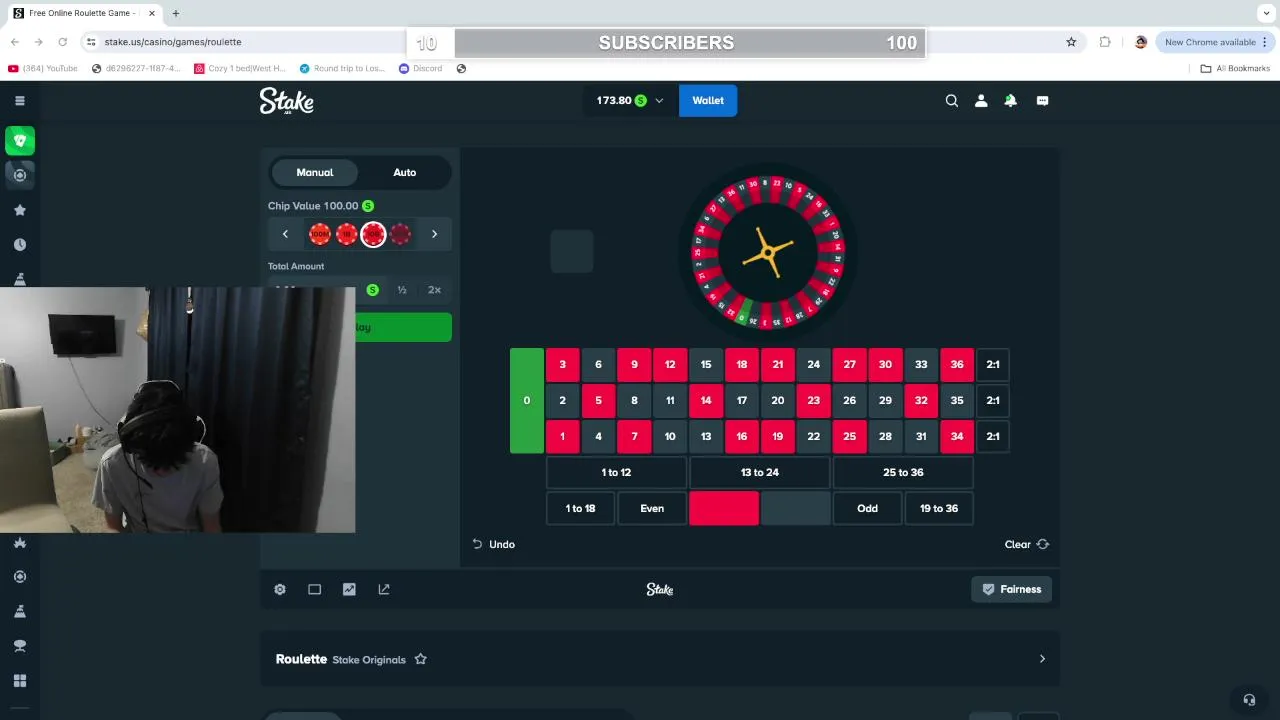Bookmark this page with the Chrome star
Screen dimensions: 1280x720
(1071, 42)
